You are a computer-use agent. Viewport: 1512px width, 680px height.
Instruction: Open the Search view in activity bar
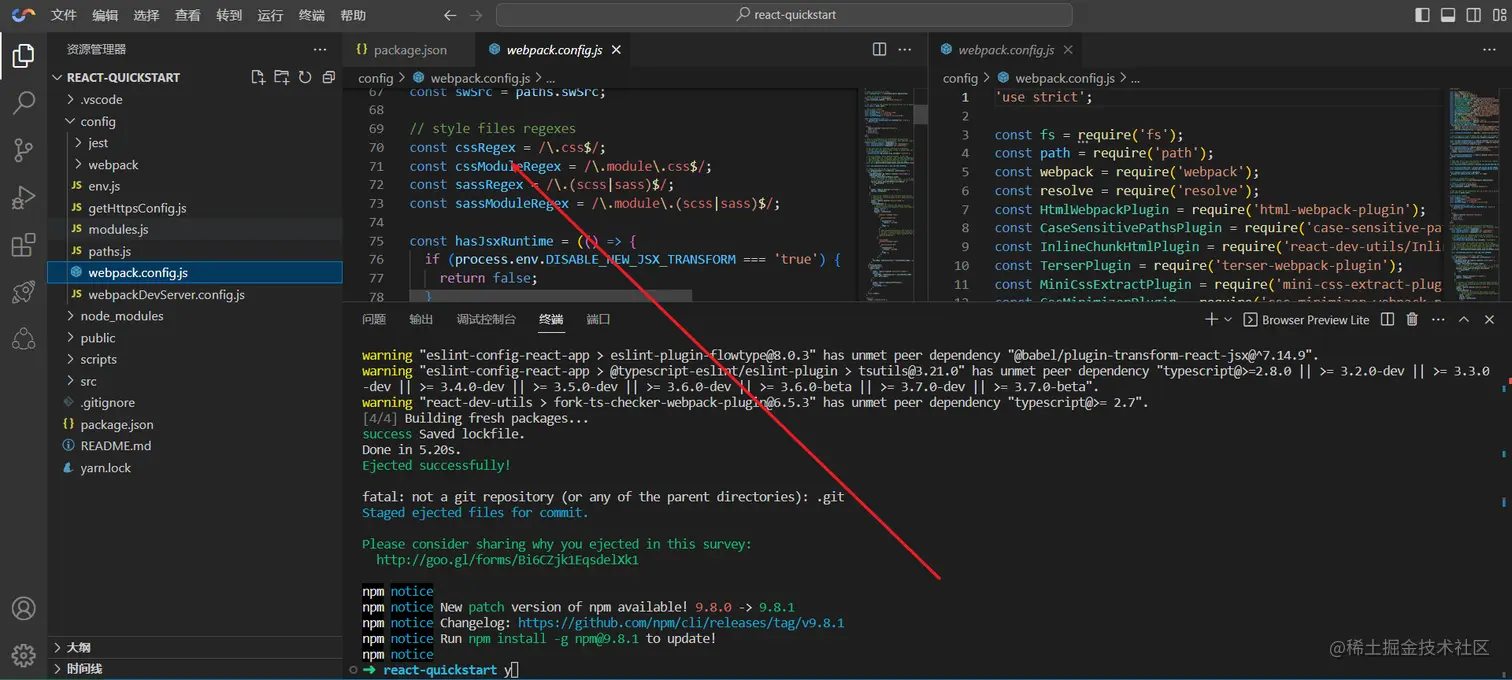(x=23, y=103)
